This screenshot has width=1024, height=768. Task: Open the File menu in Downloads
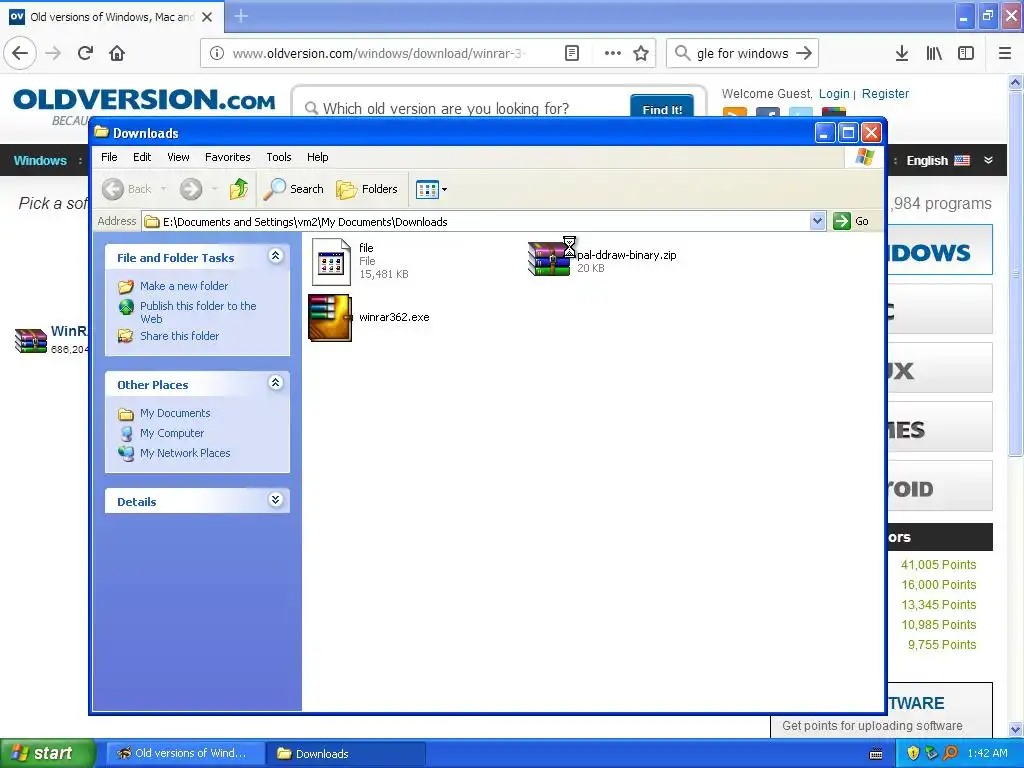coord(109,157)
